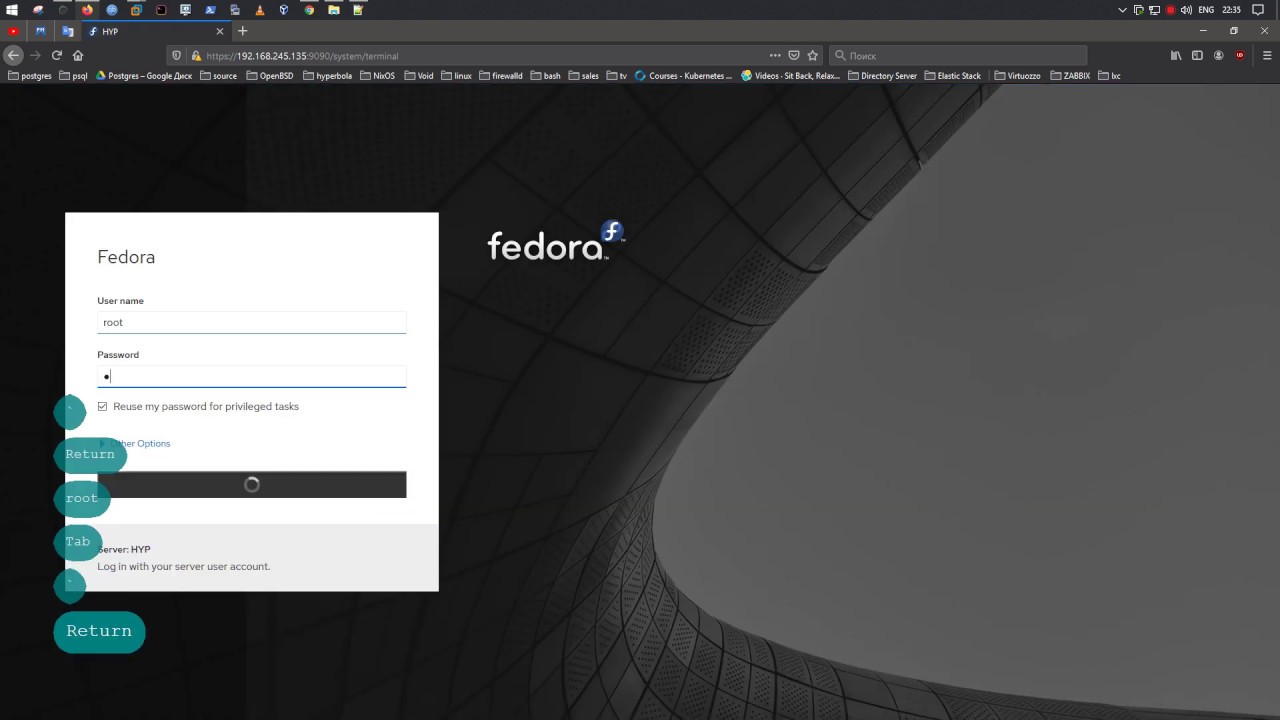The width and height of the screenshot is (1280, 720).
Task: Open the Void bookmark folder
Action: (x=419, y=76)
